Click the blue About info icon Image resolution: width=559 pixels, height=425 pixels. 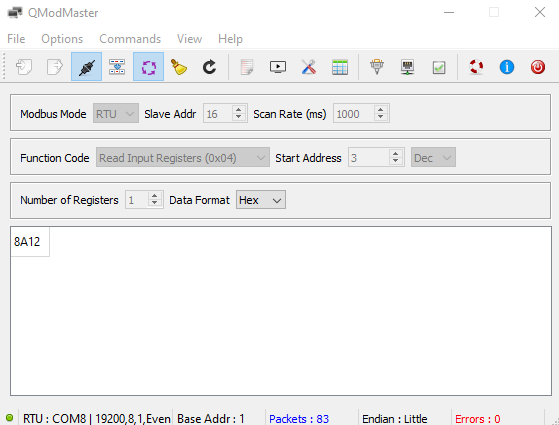click(x=507, y=67)
